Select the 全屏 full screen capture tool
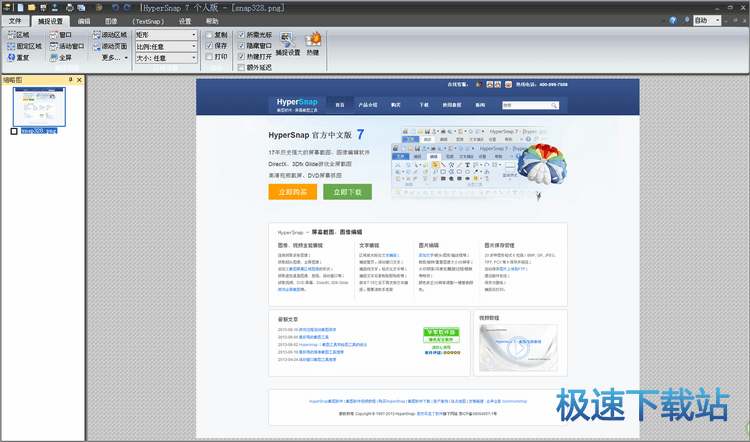Viewport: 750px width, 442px height. point(61,57)
